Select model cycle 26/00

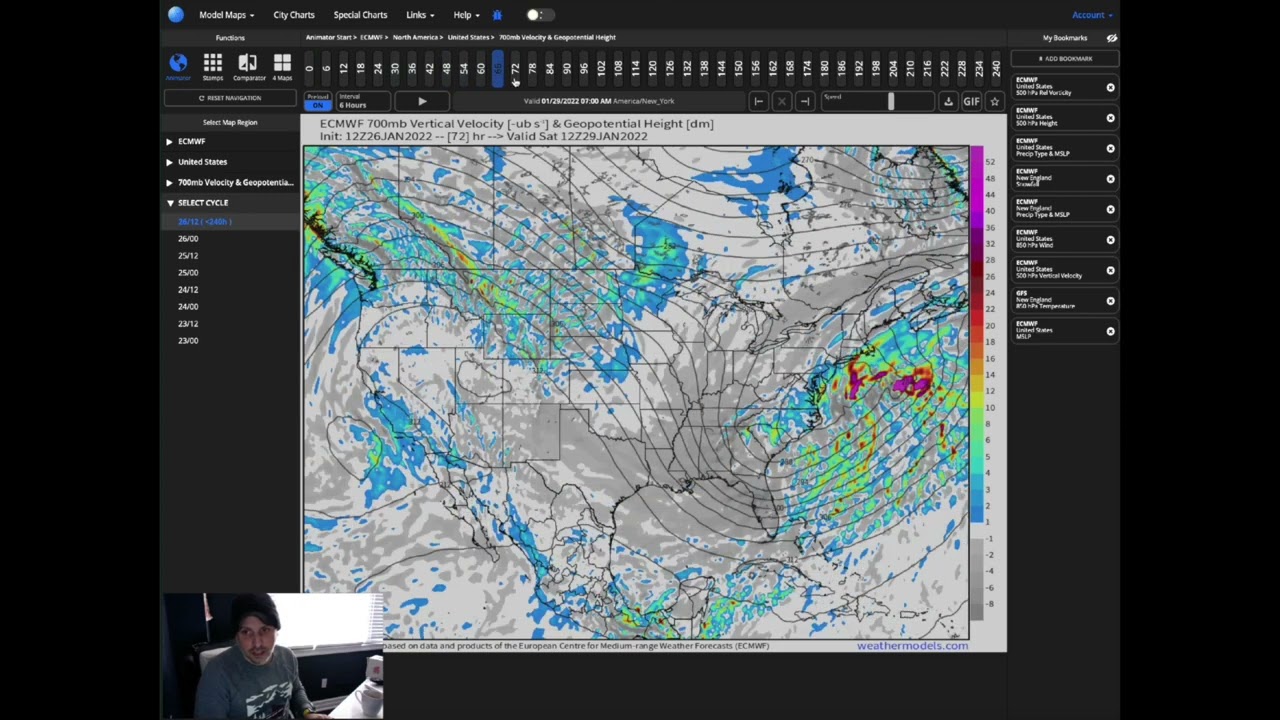(x=188, y=239)
